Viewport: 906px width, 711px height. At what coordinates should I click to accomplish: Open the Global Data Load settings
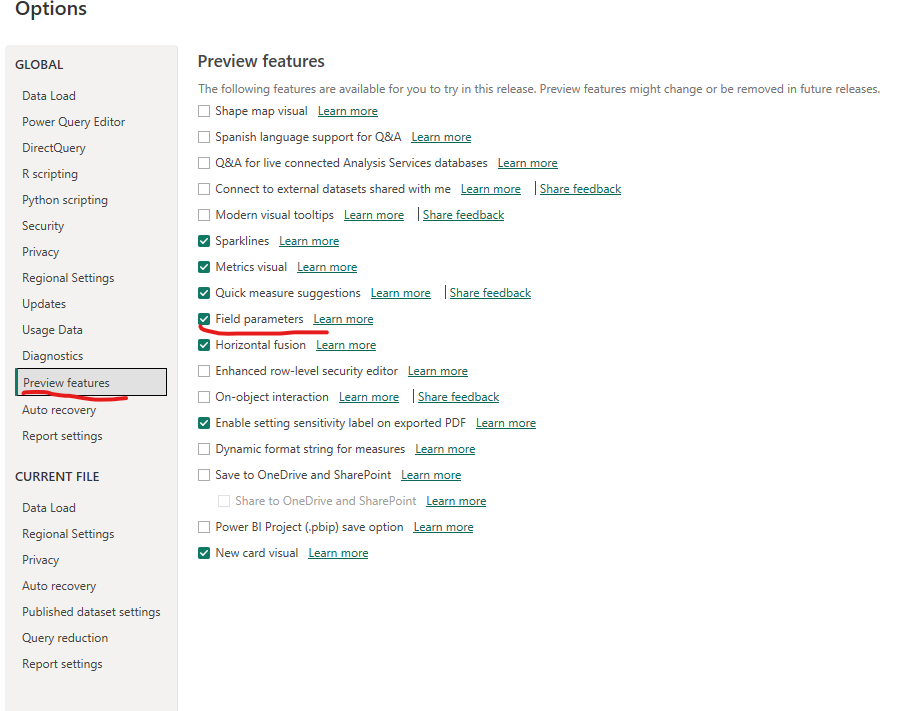(x=49, y=96)
